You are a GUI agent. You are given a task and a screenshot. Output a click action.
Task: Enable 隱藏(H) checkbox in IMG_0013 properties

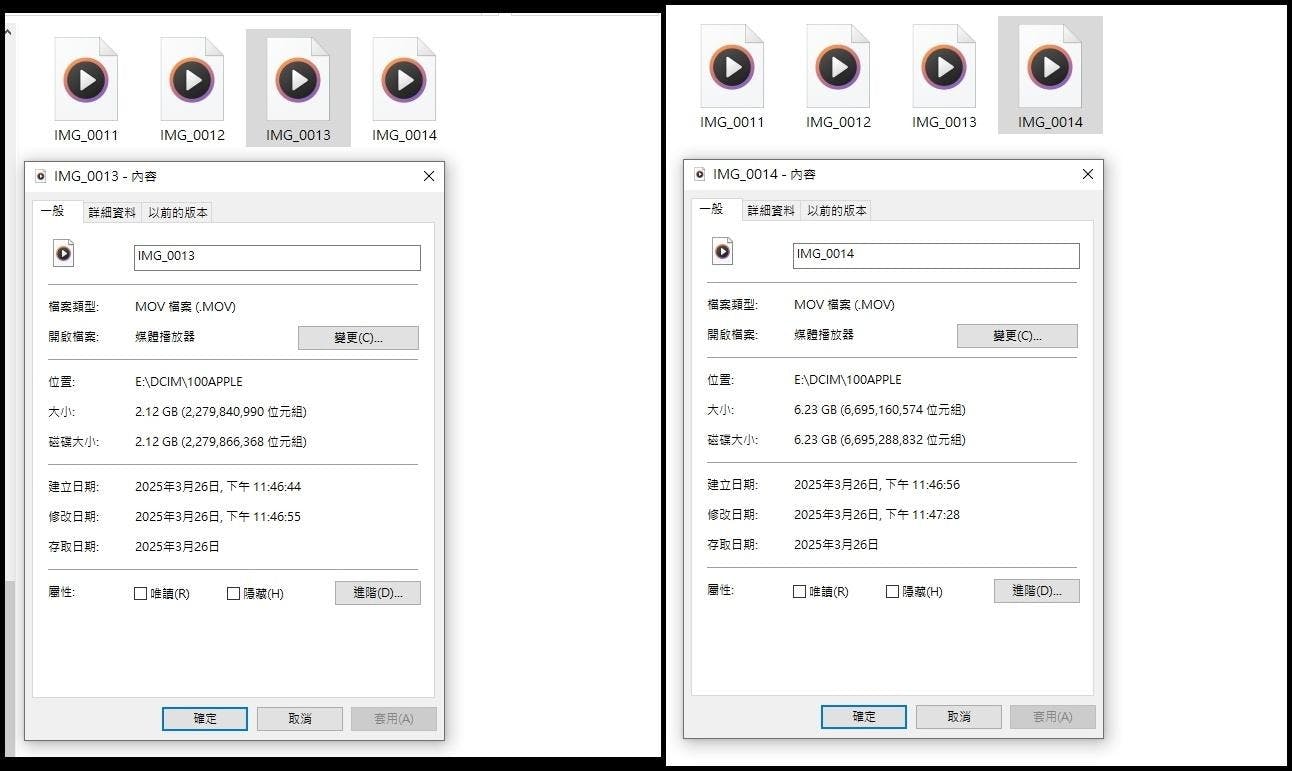(233, 593)
